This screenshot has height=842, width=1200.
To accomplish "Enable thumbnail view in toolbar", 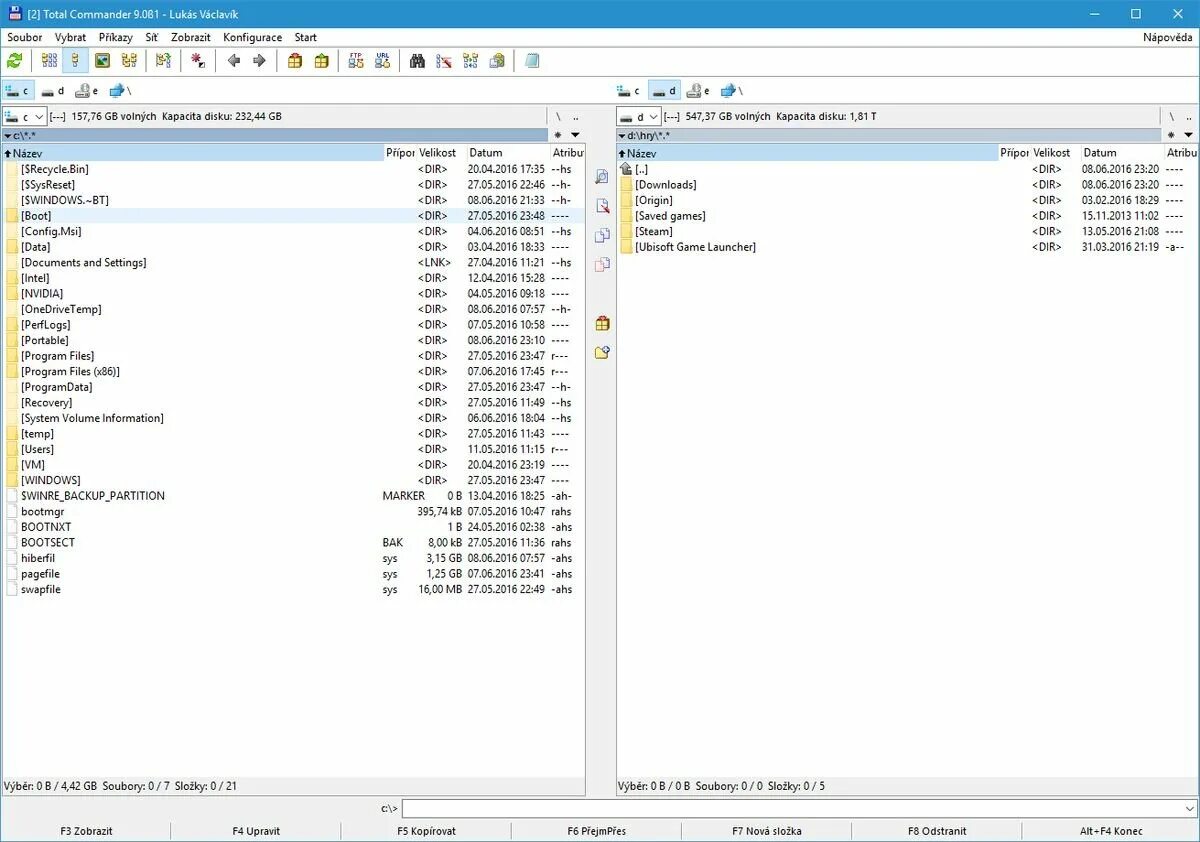I will (102, 61).
